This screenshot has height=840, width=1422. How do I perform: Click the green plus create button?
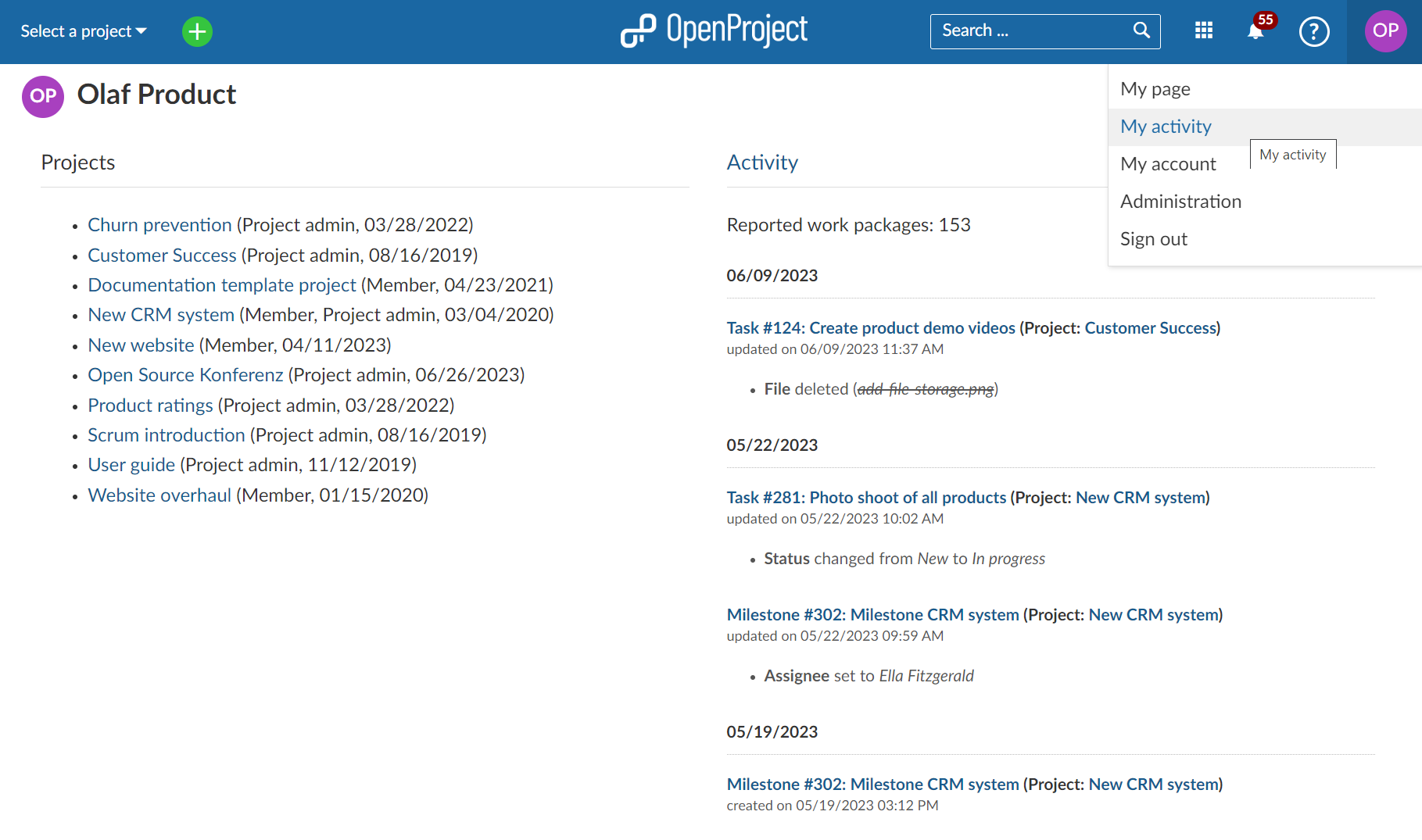click(197, 31)
